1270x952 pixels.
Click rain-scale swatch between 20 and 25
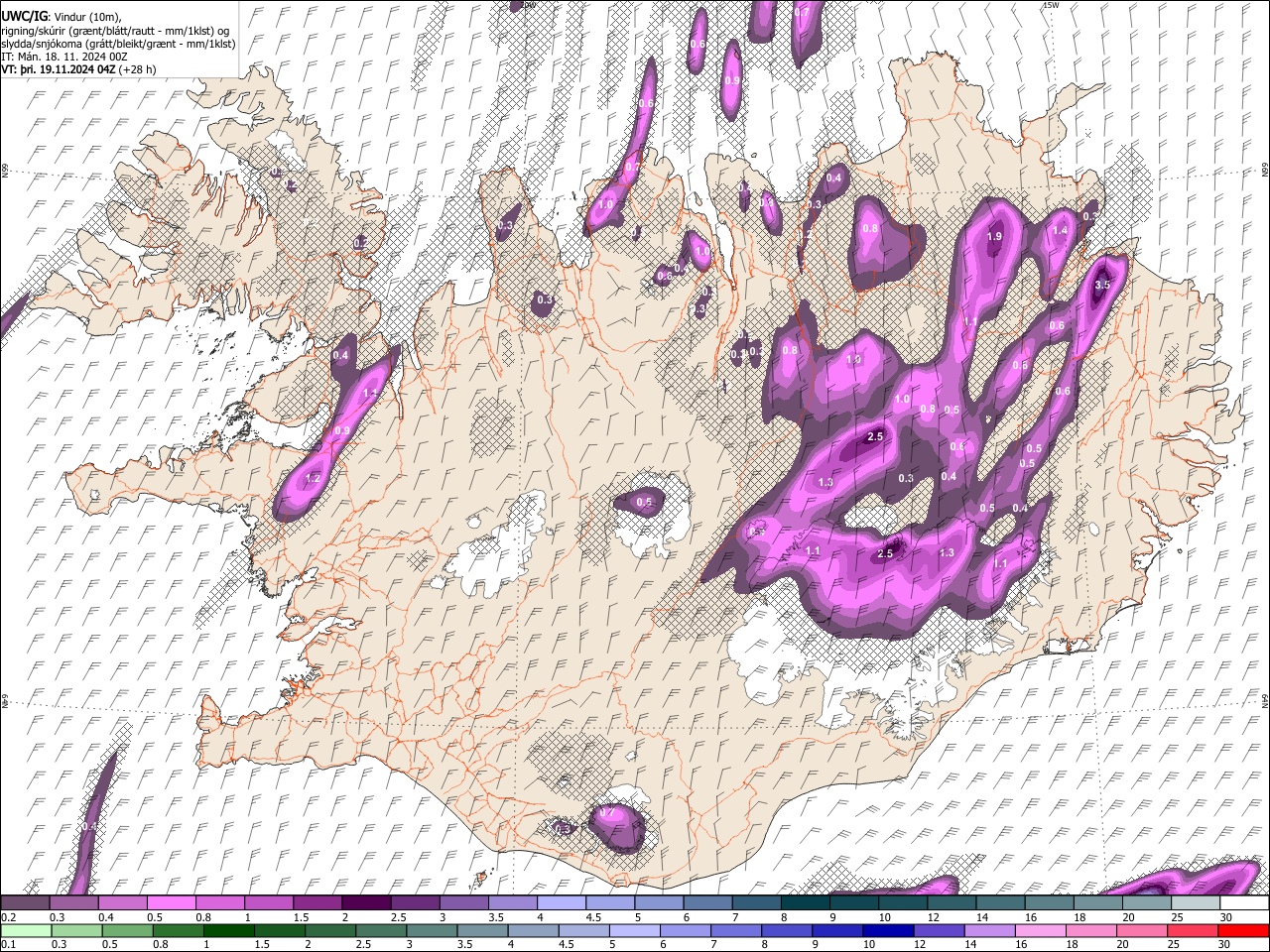coord(1143,931)
